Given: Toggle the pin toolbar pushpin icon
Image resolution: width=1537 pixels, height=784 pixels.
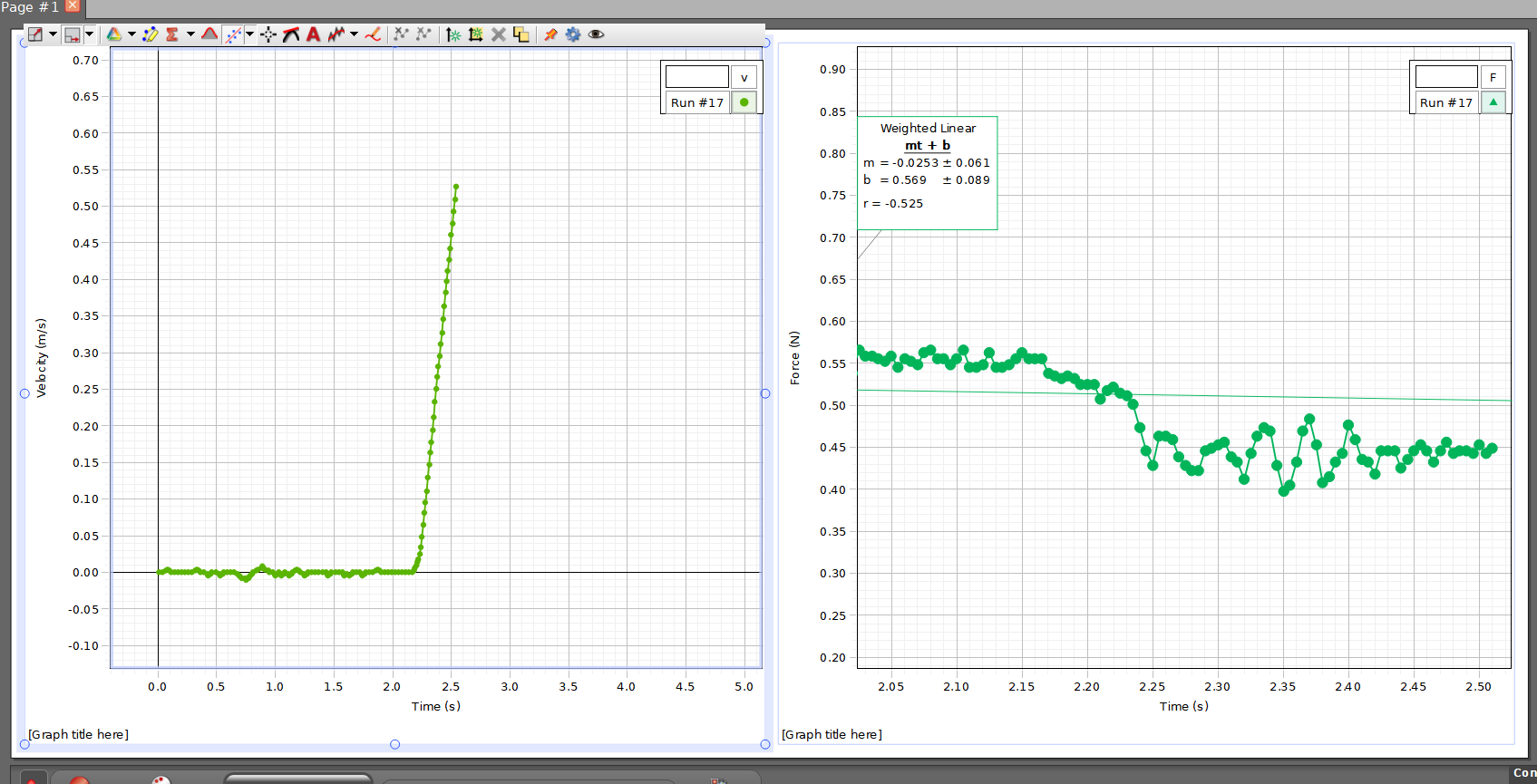Looking at the screenshot, I should 550,34.
